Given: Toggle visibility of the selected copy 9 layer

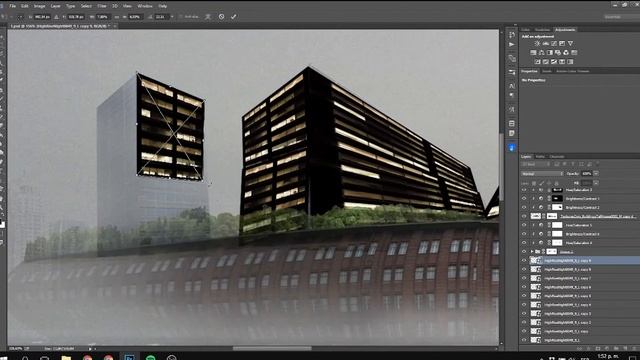Looking at the screenshot, I should click(524, 260).
